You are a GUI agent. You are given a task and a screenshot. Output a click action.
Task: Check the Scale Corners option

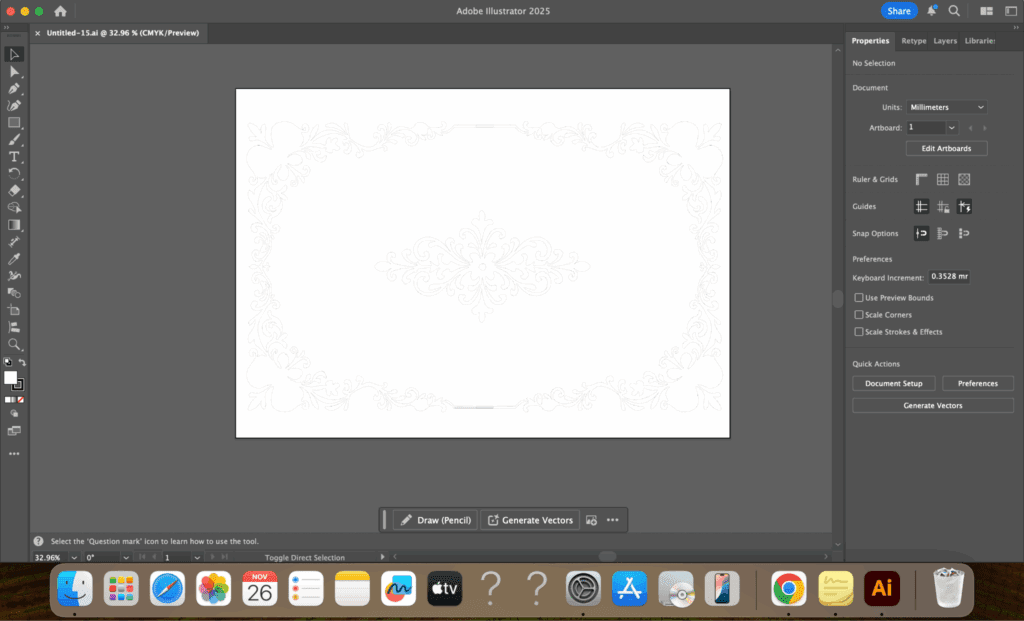859,315
